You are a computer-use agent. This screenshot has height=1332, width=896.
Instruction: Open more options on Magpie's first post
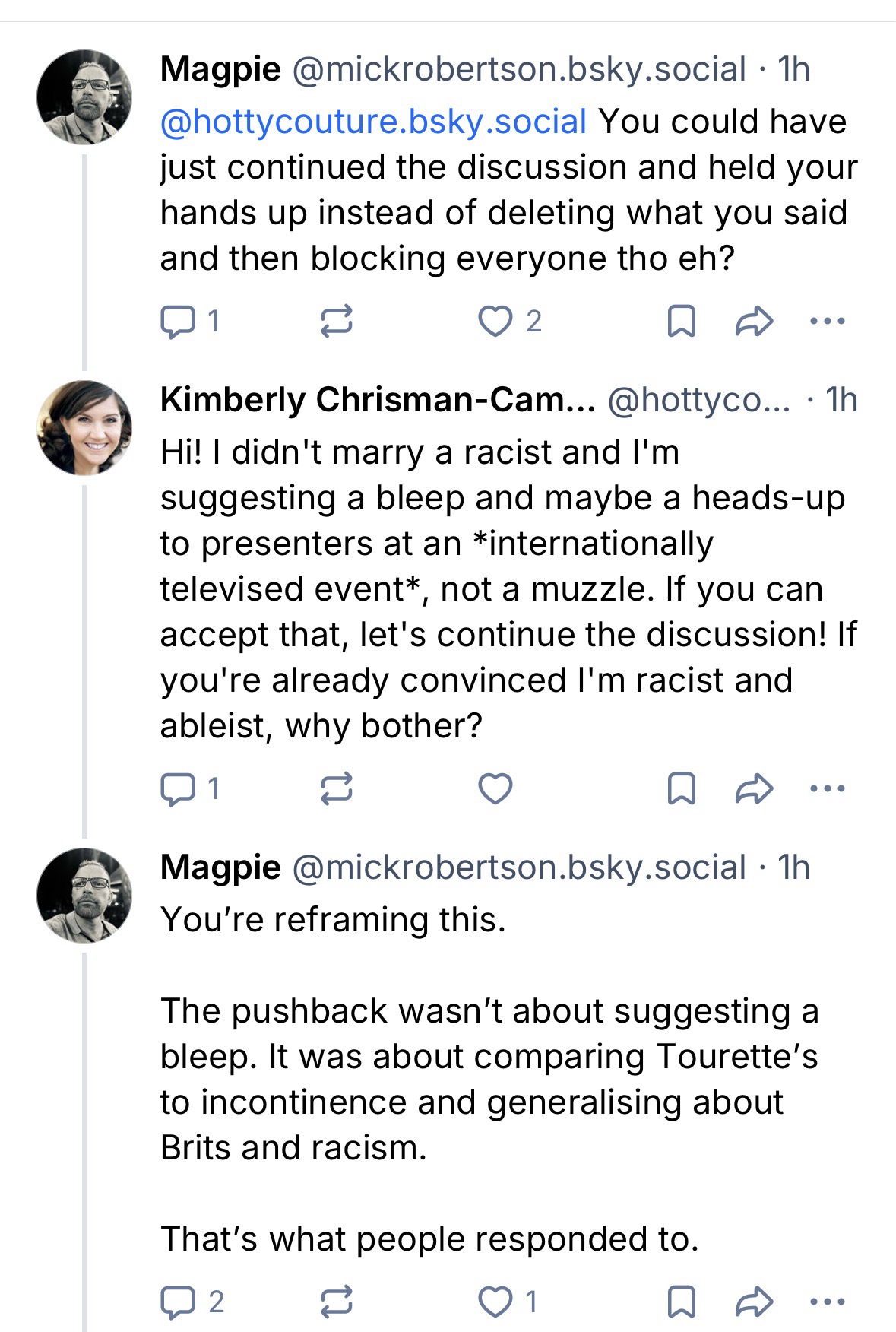pos(827,322)
